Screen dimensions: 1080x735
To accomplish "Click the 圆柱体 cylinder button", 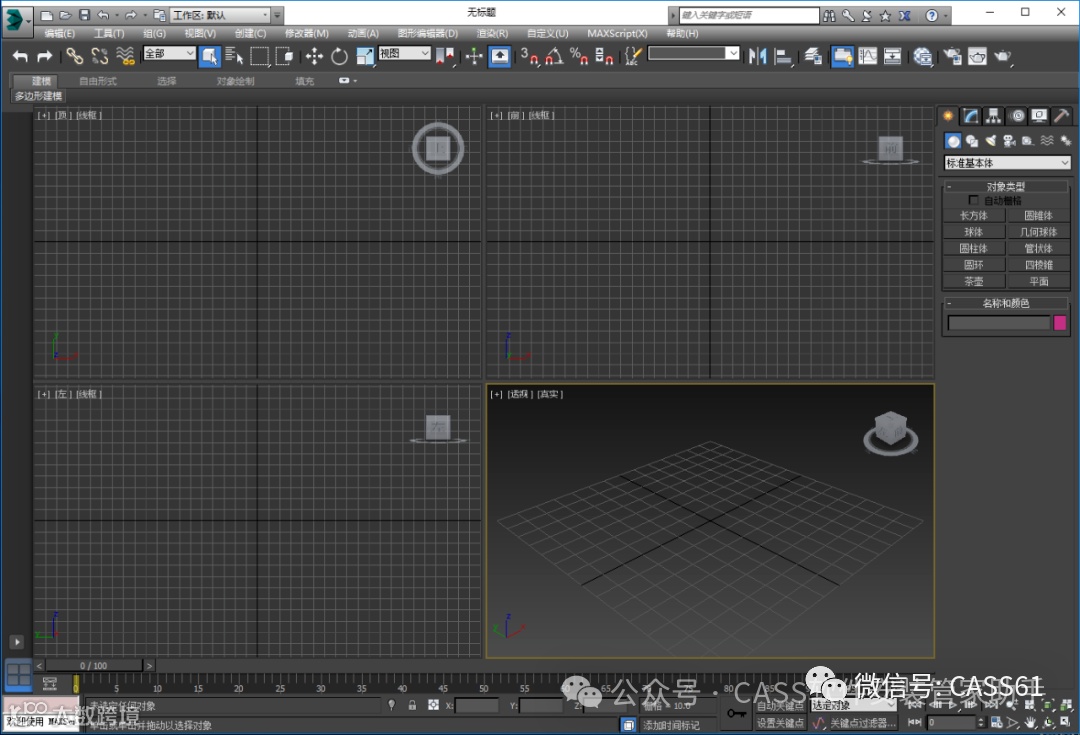I will tap(973, 248).
